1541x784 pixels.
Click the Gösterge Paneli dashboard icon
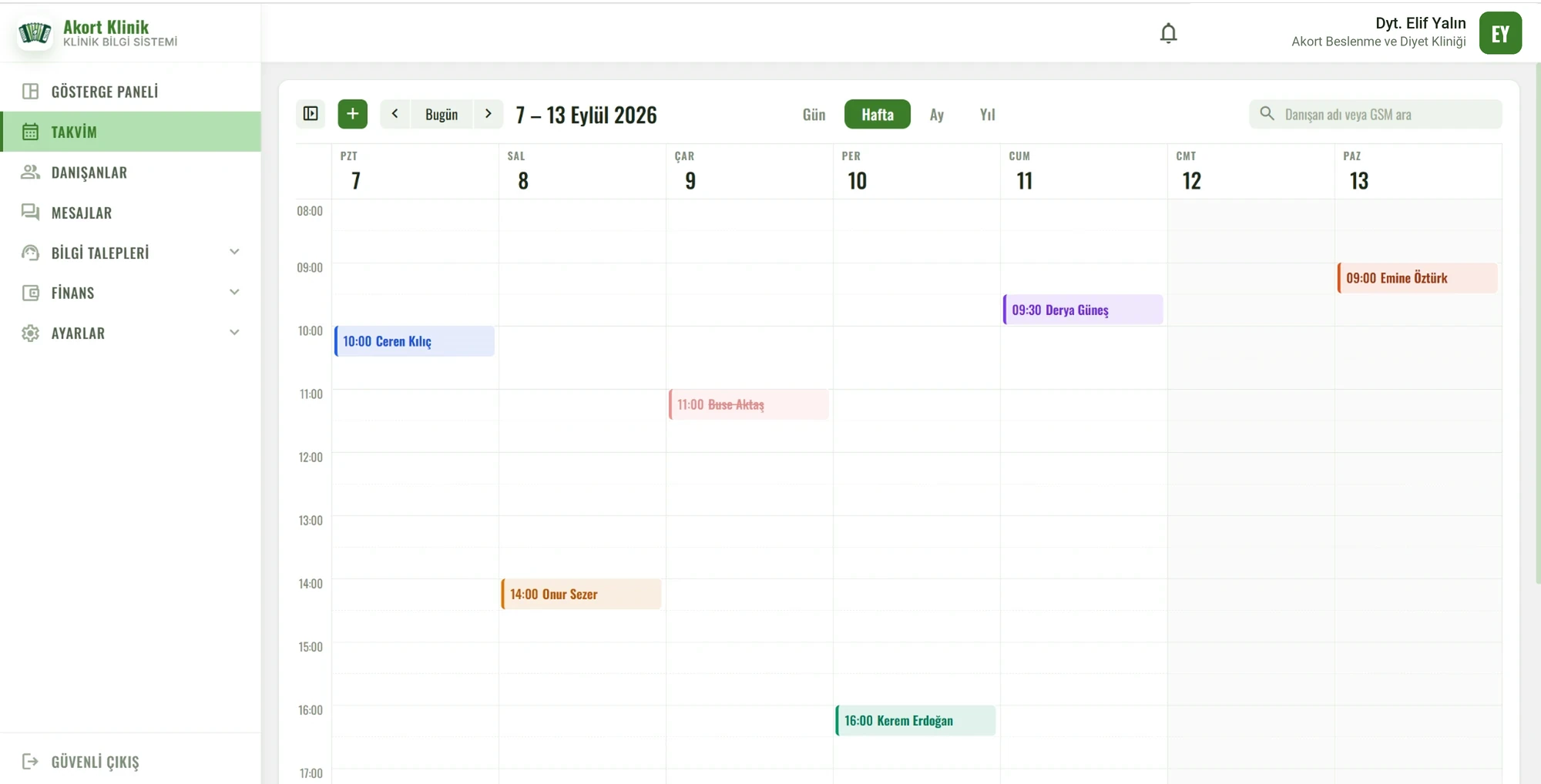[30, 92]
